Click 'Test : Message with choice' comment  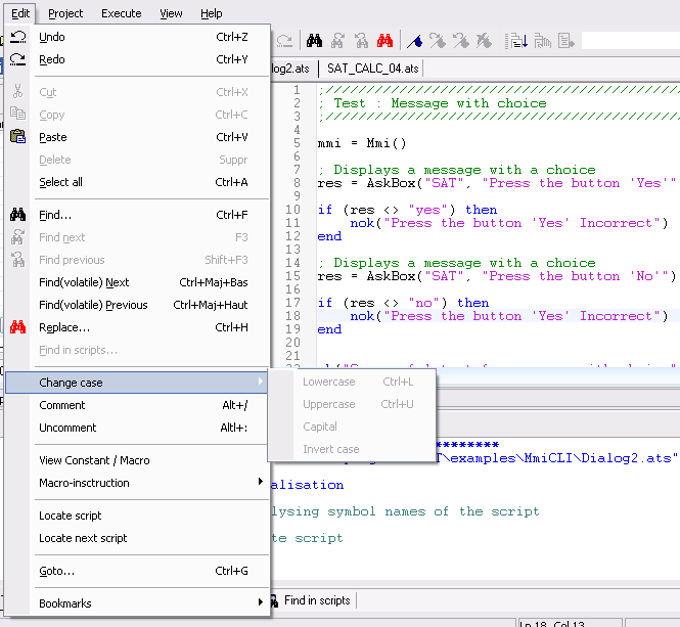(x=440, y=103)
